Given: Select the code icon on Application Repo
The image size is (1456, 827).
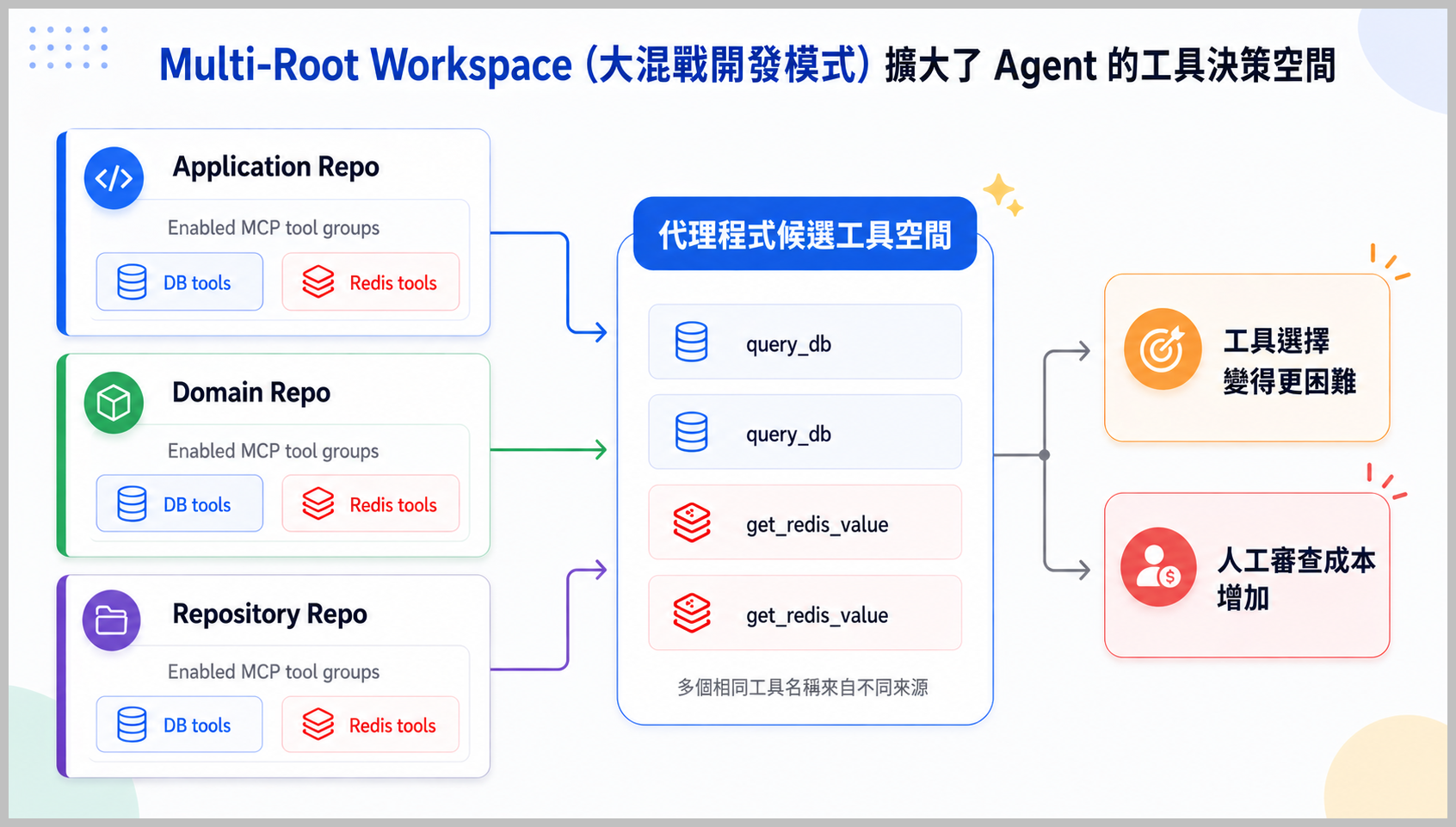Looking at the screenshot, I should [x=113, y=178].
